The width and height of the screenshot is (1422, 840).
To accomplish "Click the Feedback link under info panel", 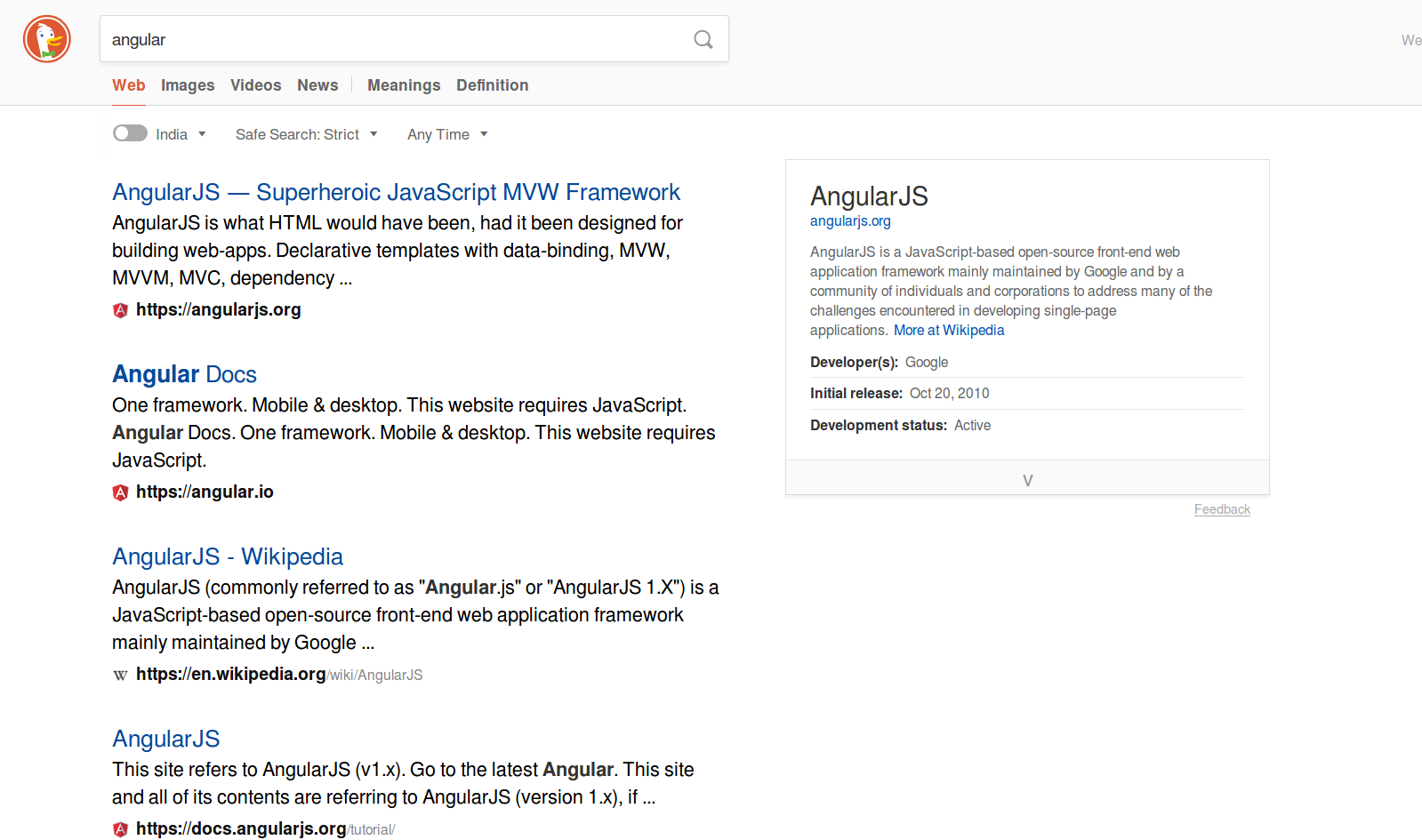I will tap(1222, 509).
